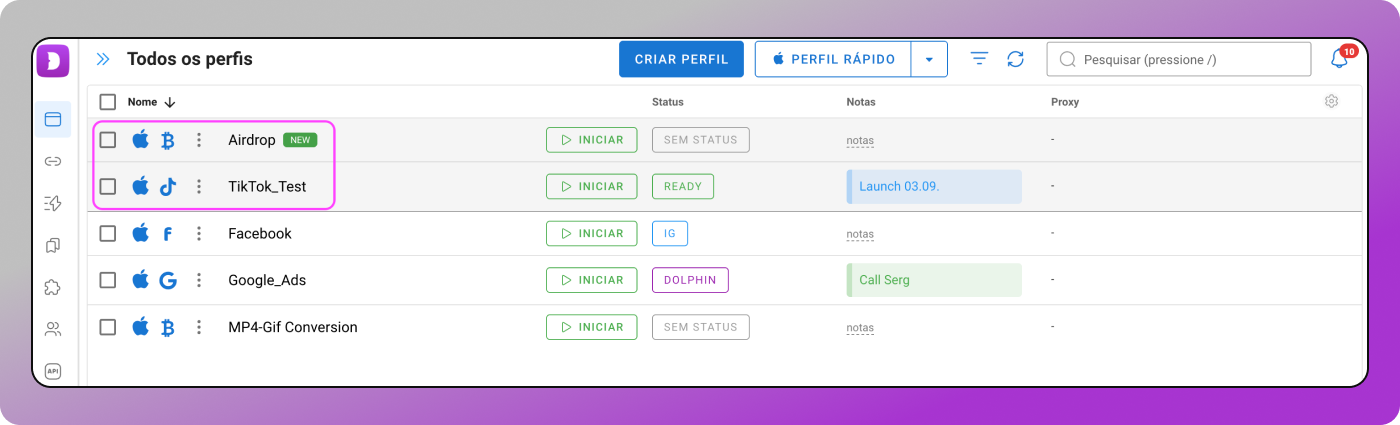The image size is (1400, 425).
Task: Click the READY status tag
Action: click(683, 186)
